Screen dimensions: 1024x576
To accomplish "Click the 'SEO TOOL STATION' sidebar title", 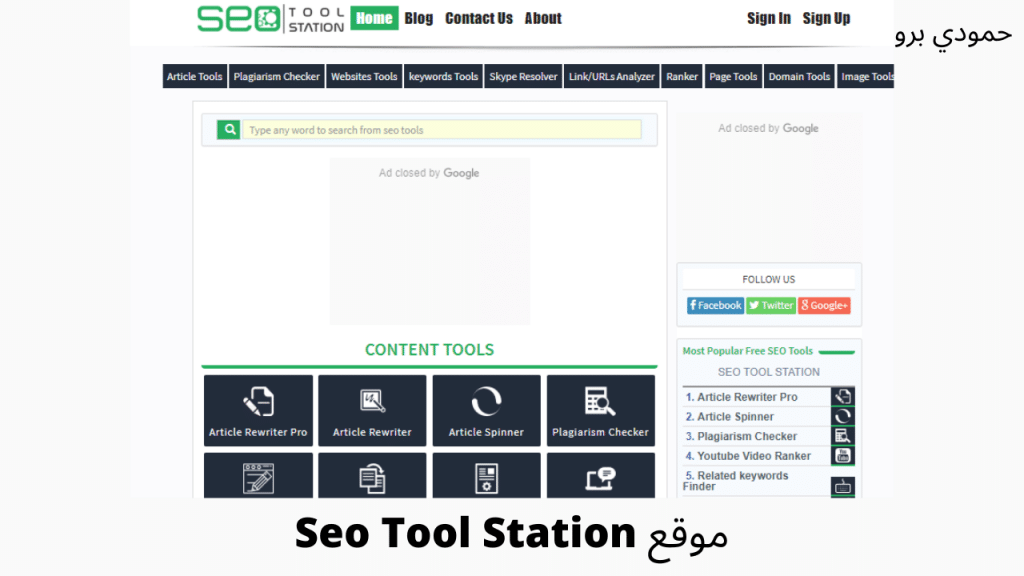I will (769, 372).
